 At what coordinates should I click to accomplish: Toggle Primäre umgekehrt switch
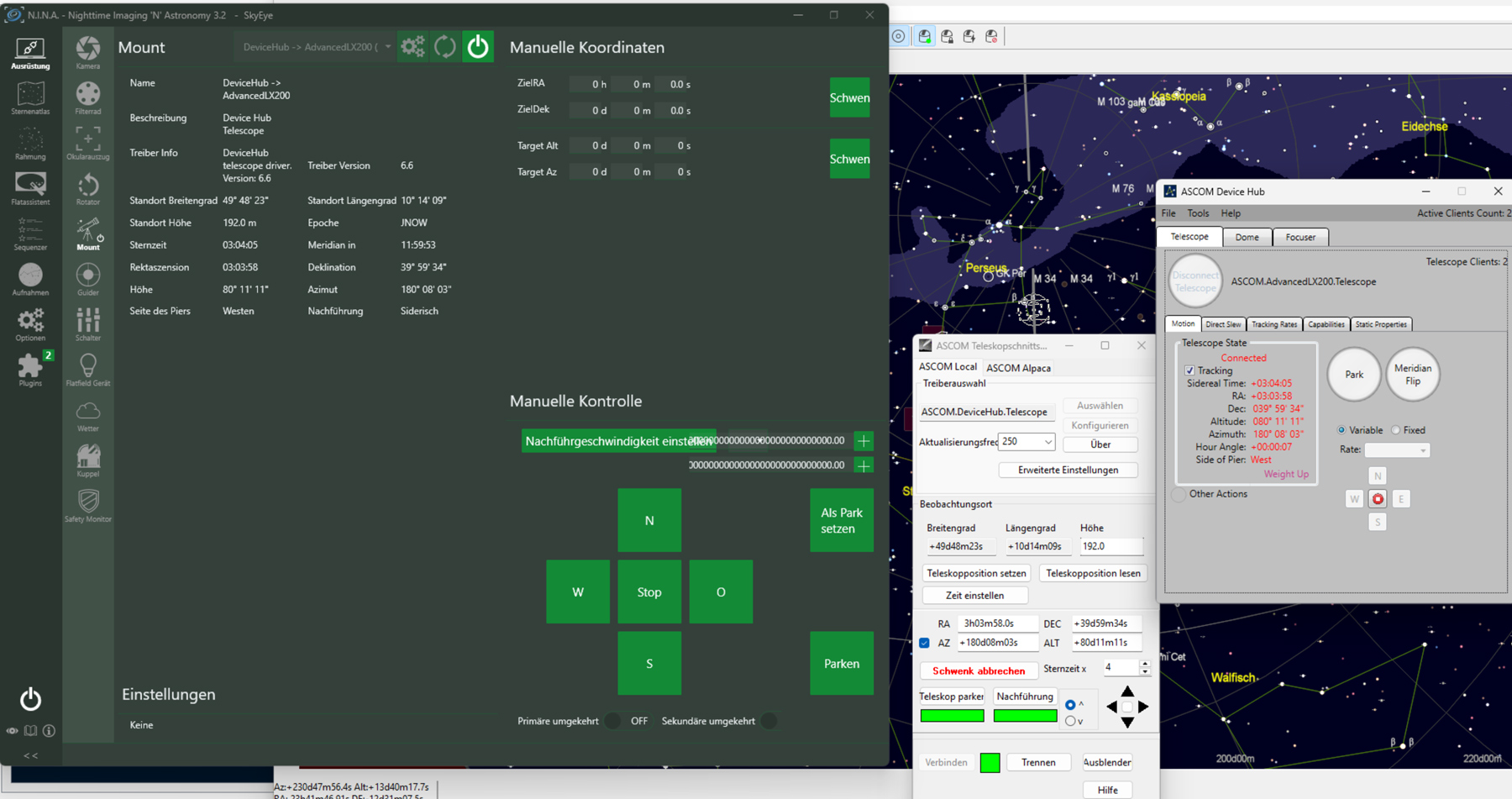click(614, 721)
